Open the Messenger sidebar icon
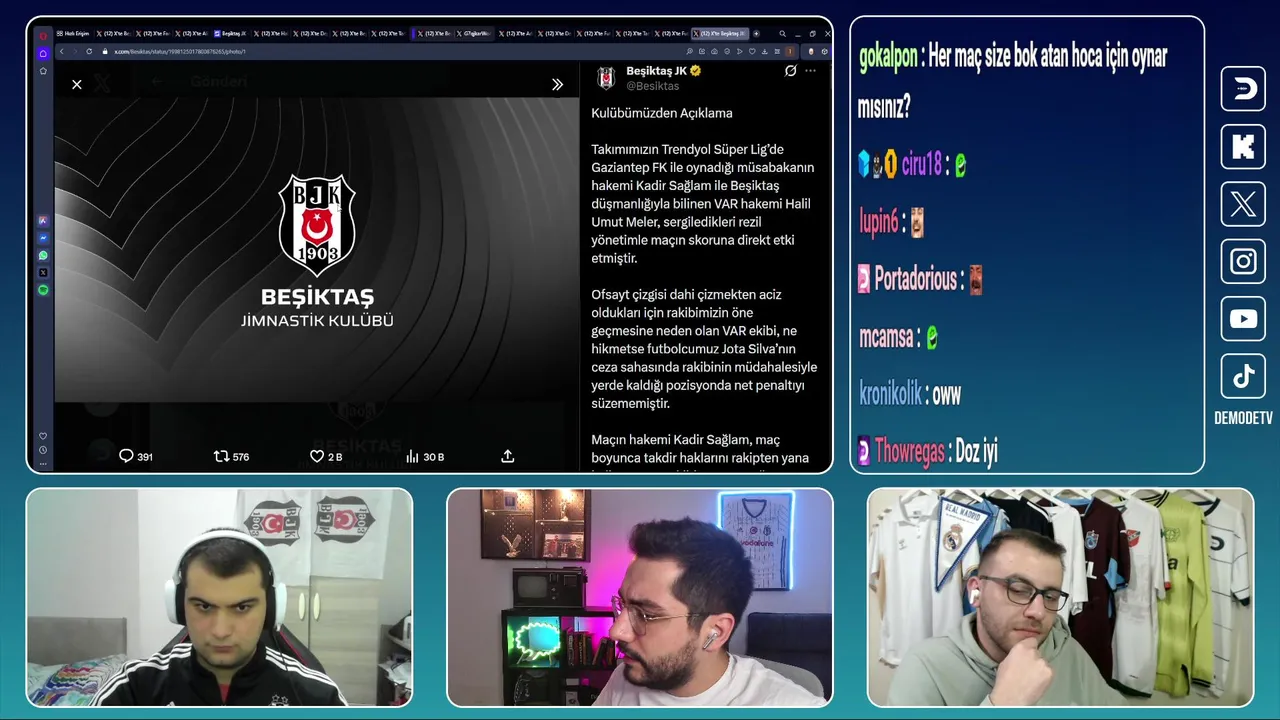Image resolution: width=1280 pixels, height=720 pixels. click(43, 238)
